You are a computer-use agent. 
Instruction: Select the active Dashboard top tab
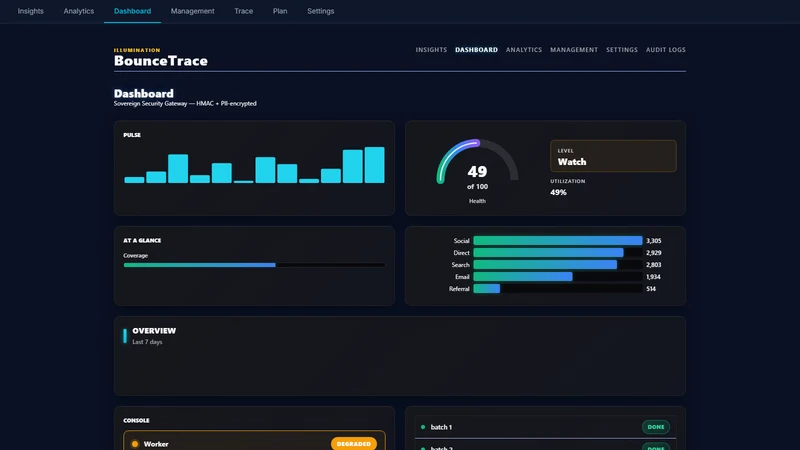coord(132,11)
